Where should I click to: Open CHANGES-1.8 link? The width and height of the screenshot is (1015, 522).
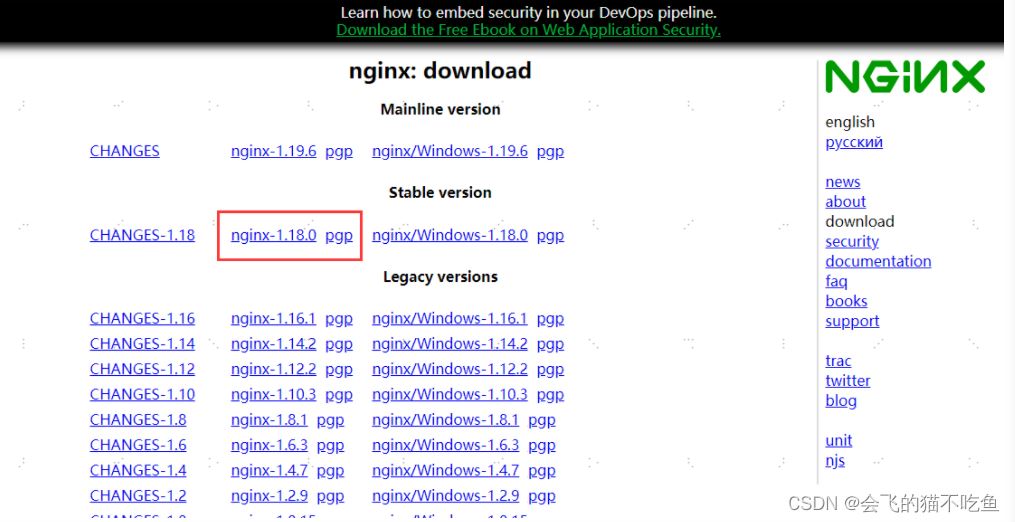pos(138,420)
